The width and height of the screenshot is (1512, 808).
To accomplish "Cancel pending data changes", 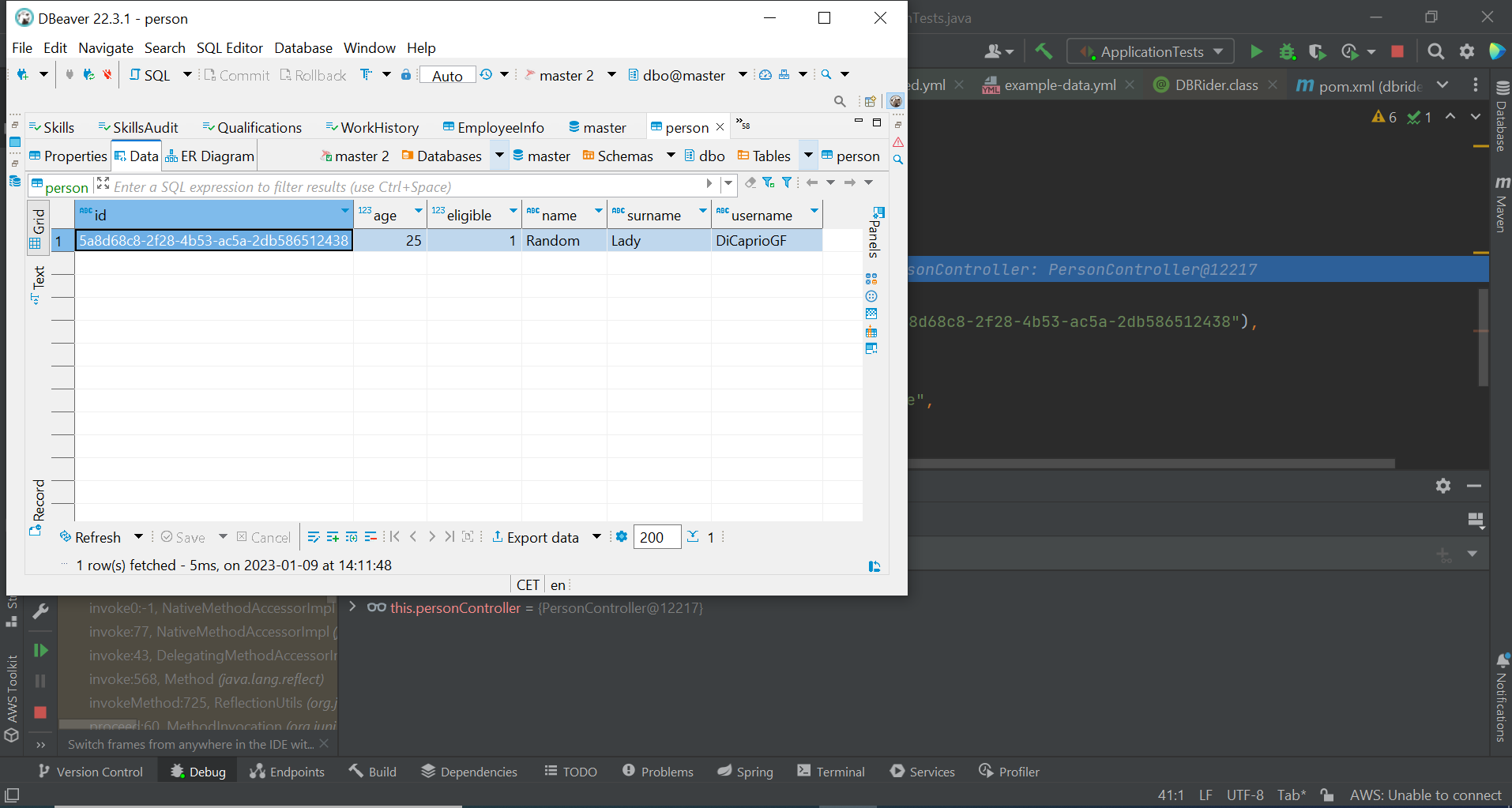I will 264,536.
